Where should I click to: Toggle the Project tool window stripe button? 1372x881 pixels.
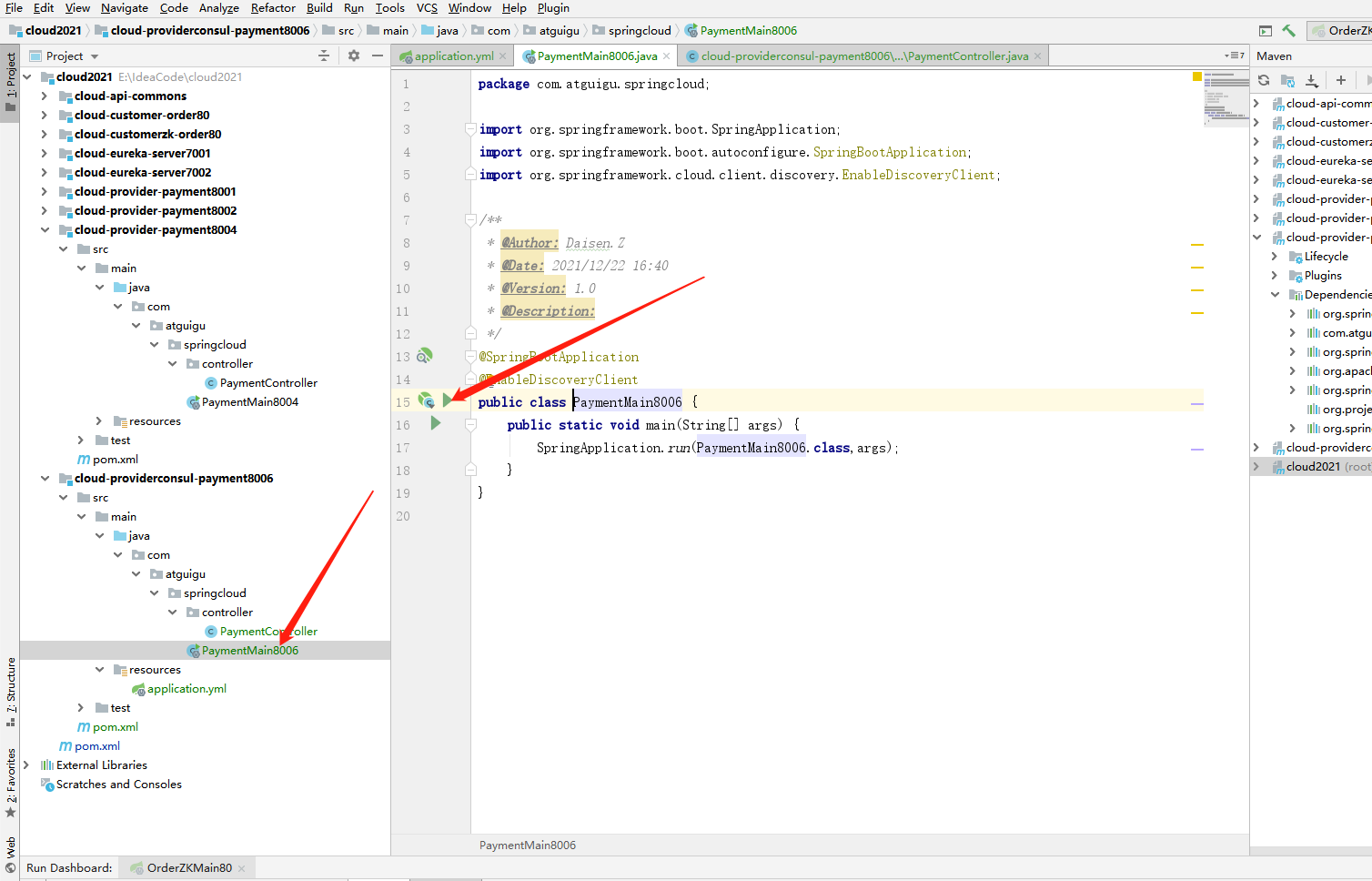click(10, 82)
